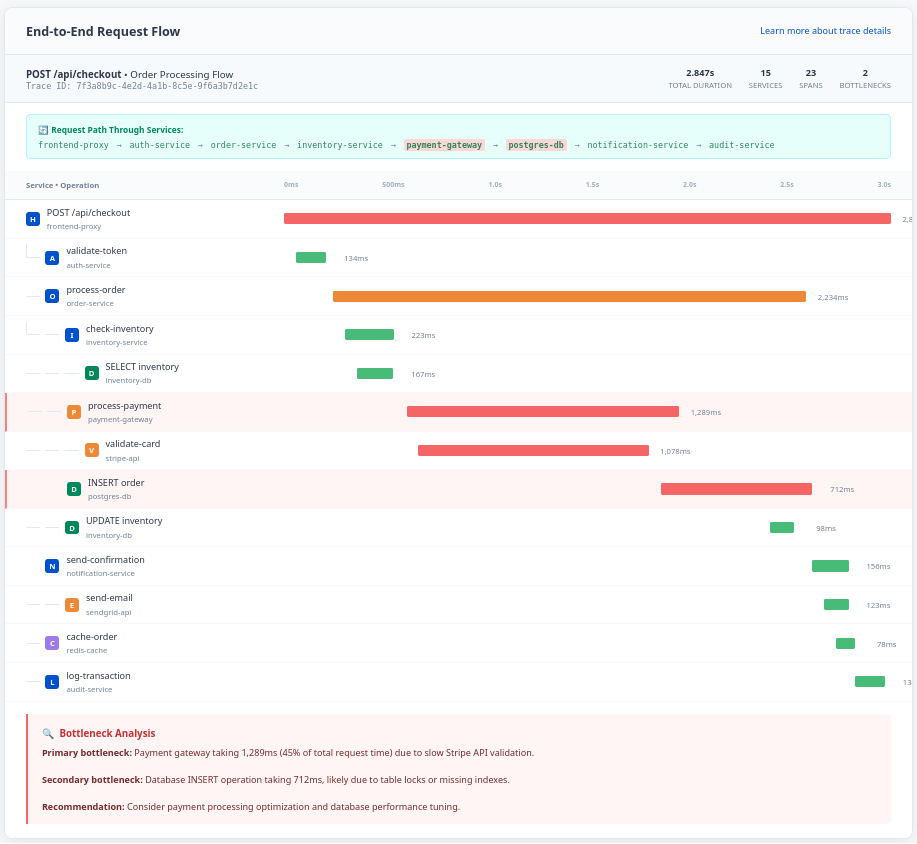Click the Bottlenecks count in the header stats
This screenshot has height=844, width=917.
865,74
